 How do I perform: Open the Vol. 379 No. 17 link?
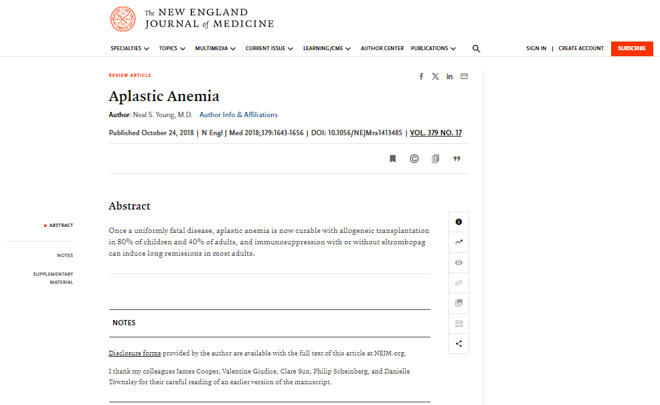436,133
